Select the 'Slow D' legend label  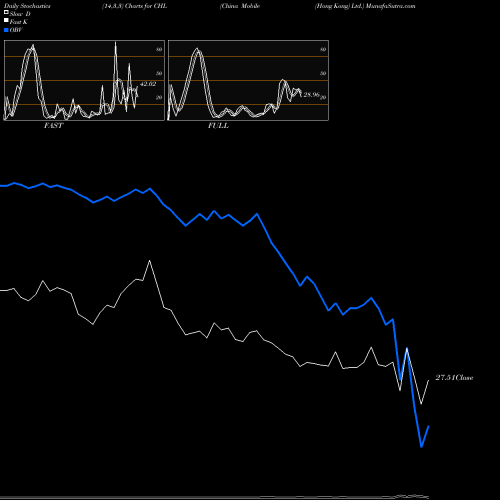[20, 14]
